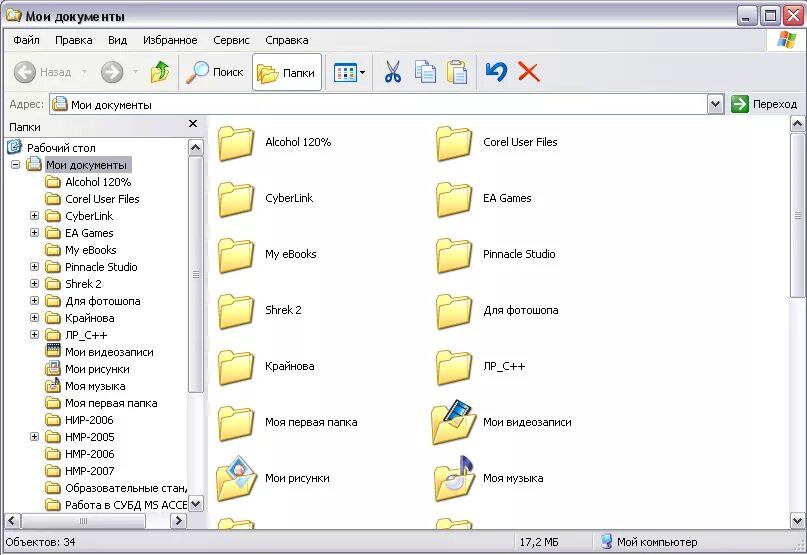Open the address bar dropdown arrow
Screen dimensions: 807x555
(715, 105)
